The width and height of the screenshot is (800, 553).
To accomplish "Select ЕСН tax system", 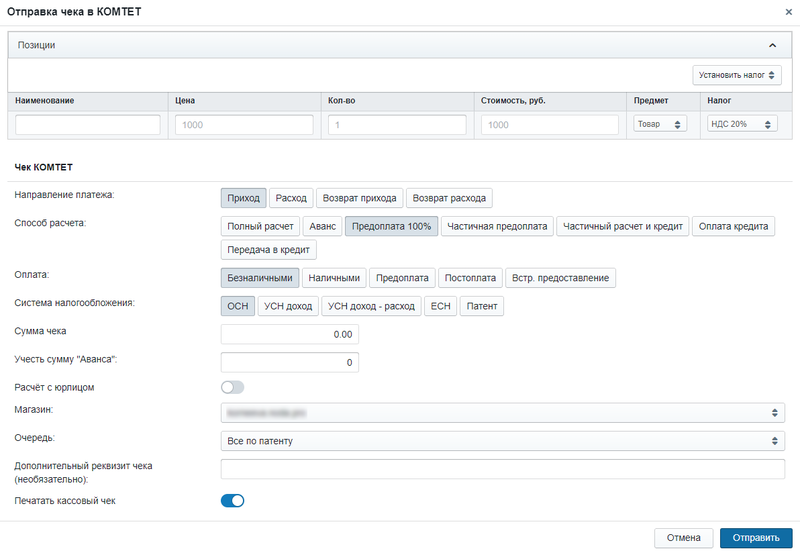I will [440, 306].
